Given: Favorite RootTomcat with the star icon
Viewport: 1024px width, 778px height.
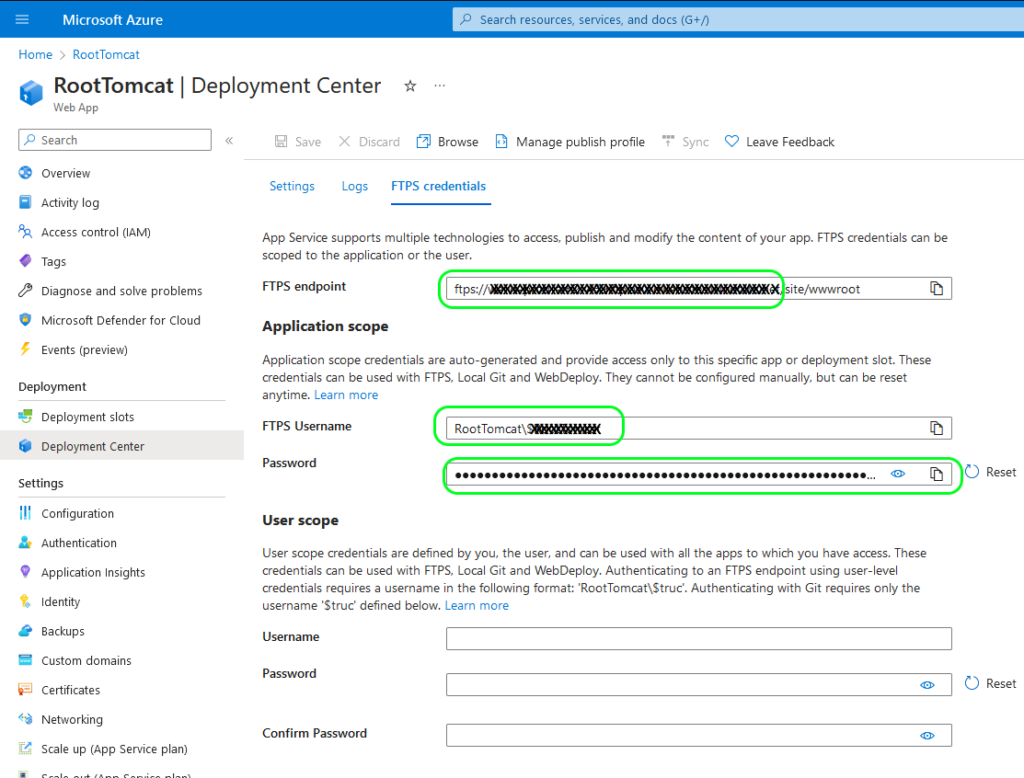Looking at the screenshot, I should click(410, 86).
